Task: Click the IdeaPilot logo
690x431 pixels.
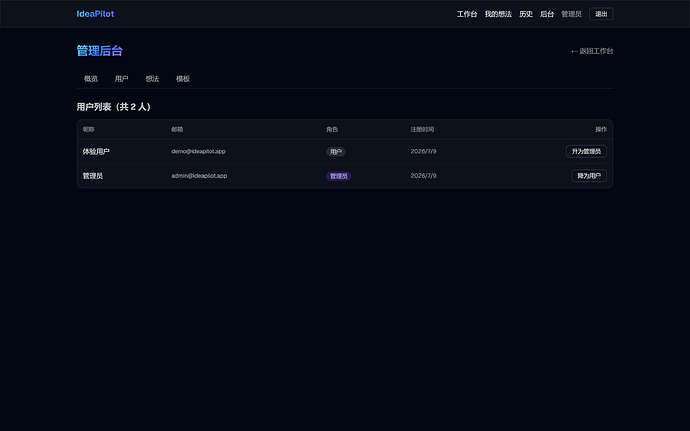Action: (x=95, y=14)
